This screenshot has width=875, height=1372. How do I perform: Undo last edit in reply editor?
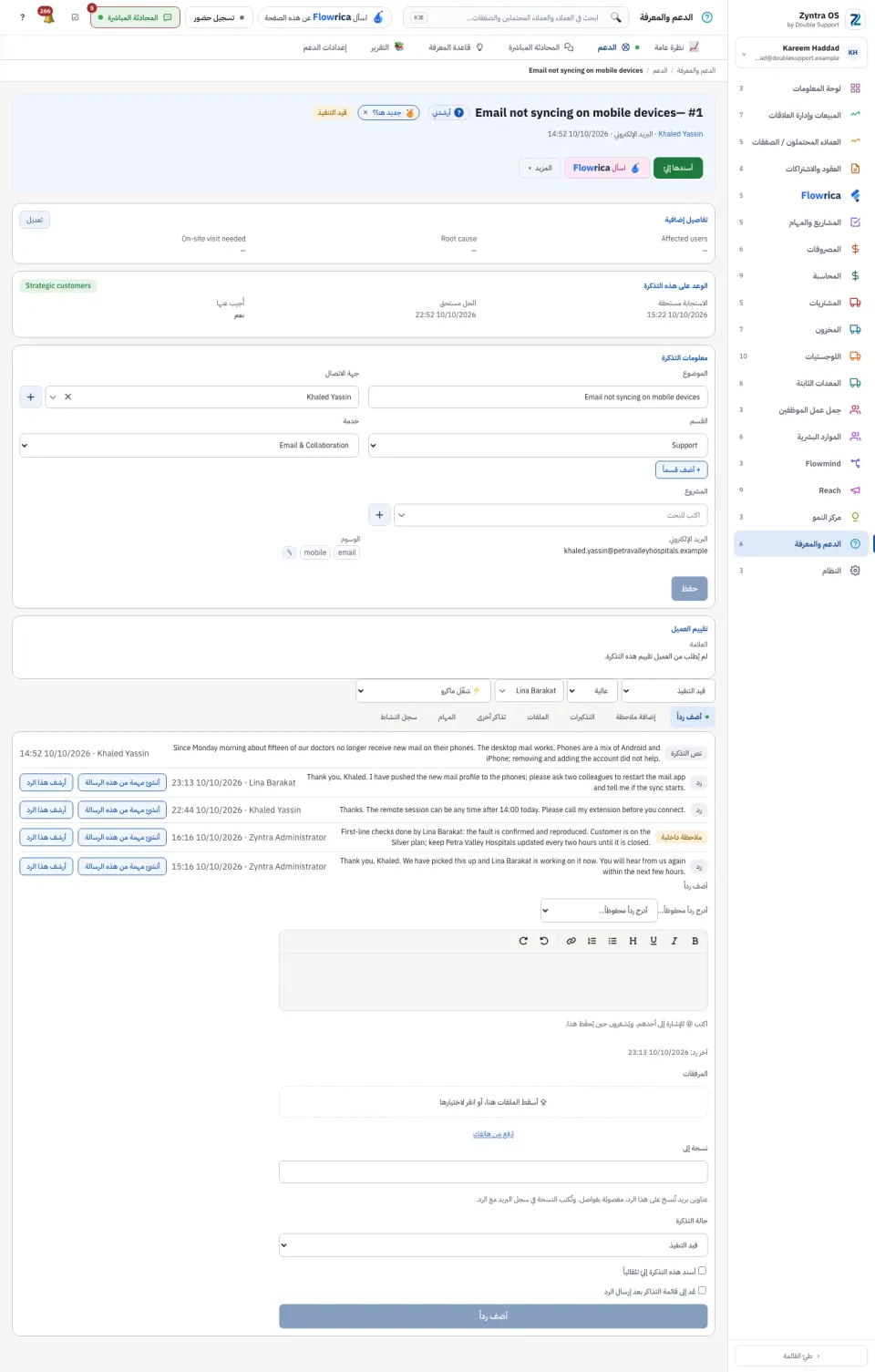click(x=544, y=941)
